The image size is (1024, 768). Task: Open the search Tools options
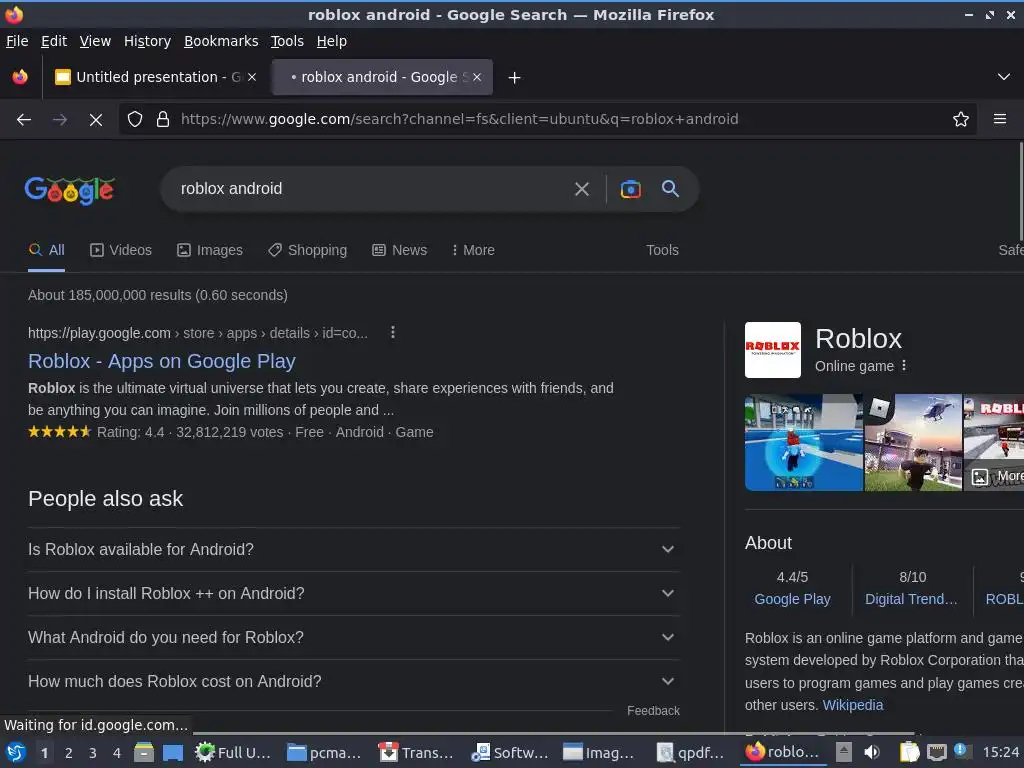click(x=662, y=250)
